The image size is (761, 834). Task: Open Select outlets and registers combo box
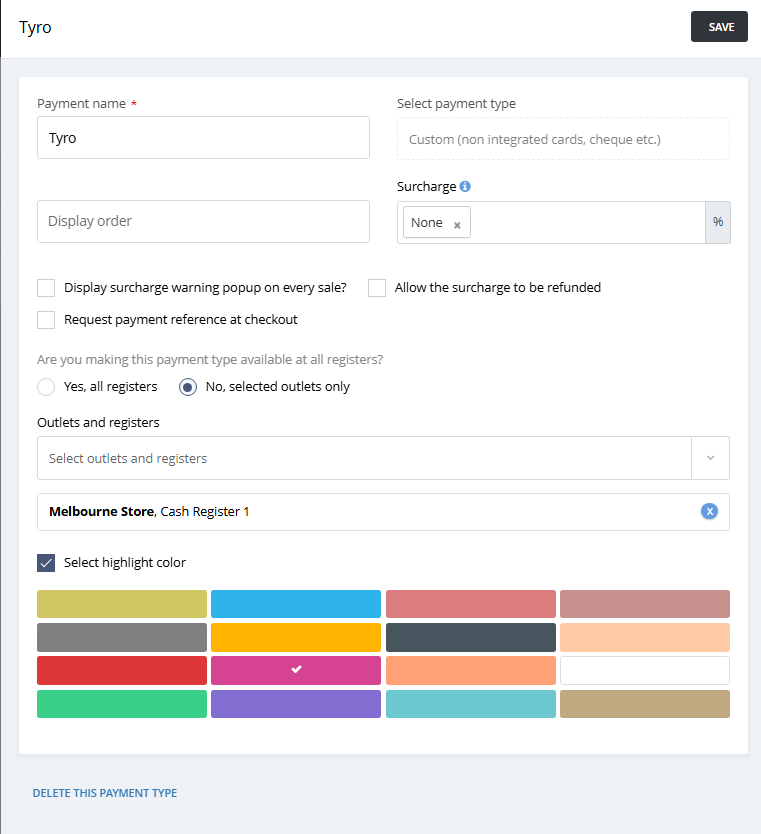364,458
